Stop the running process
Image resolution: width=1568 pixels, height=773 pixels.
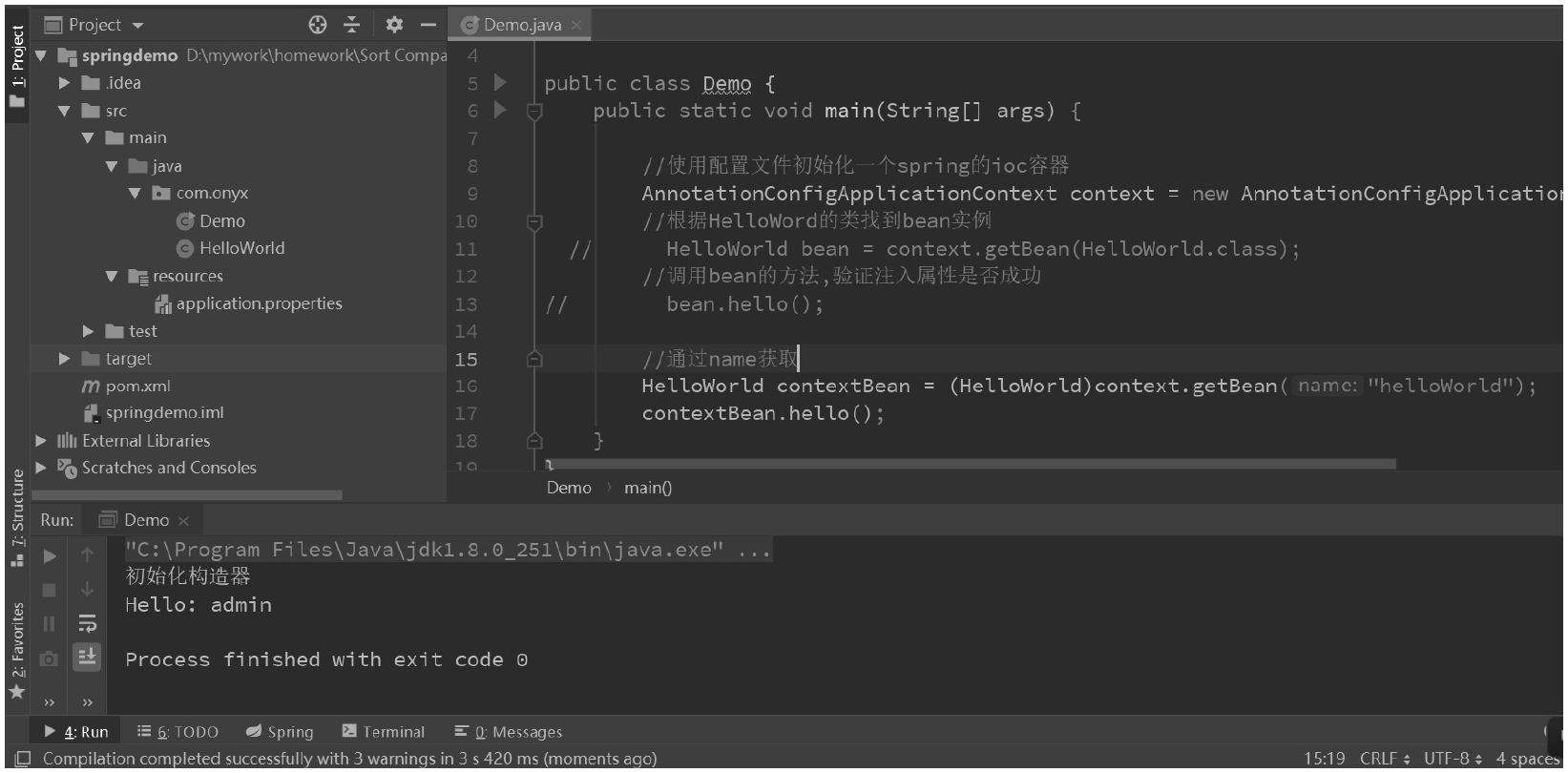pos(50,591)
